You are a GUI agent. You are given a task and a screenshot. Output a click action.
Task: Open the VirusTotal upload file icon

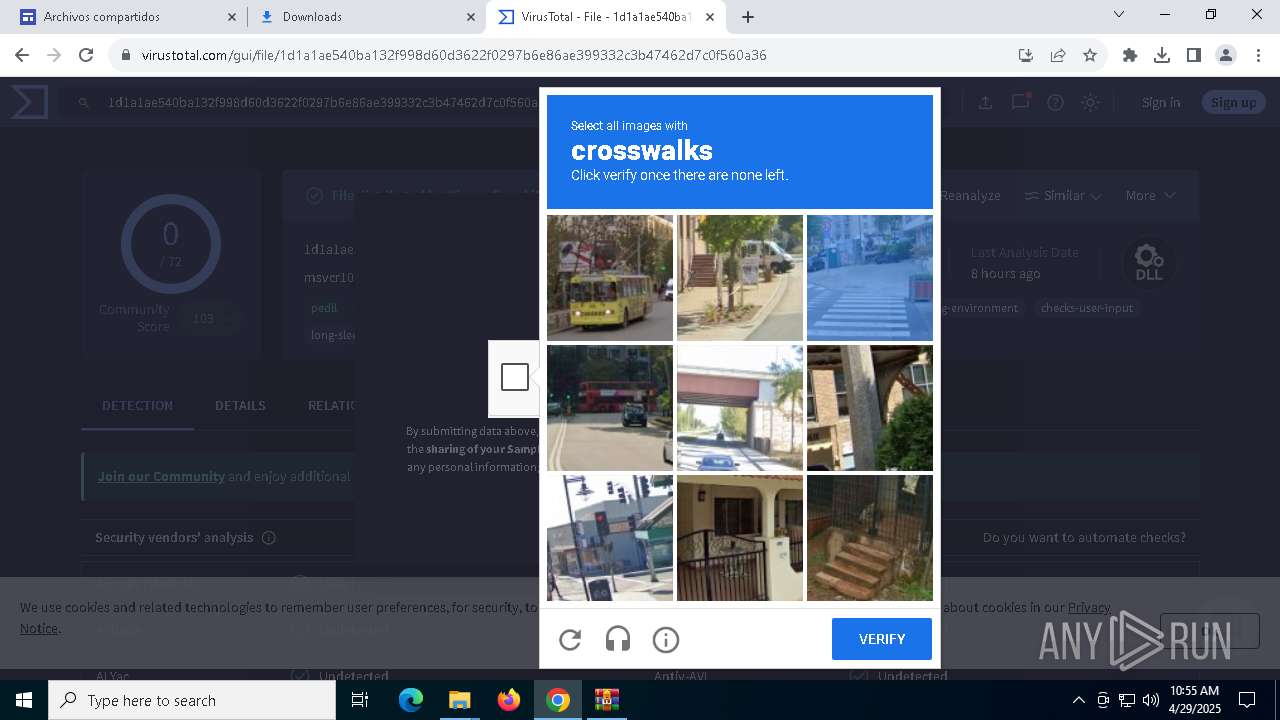[985, 102]
